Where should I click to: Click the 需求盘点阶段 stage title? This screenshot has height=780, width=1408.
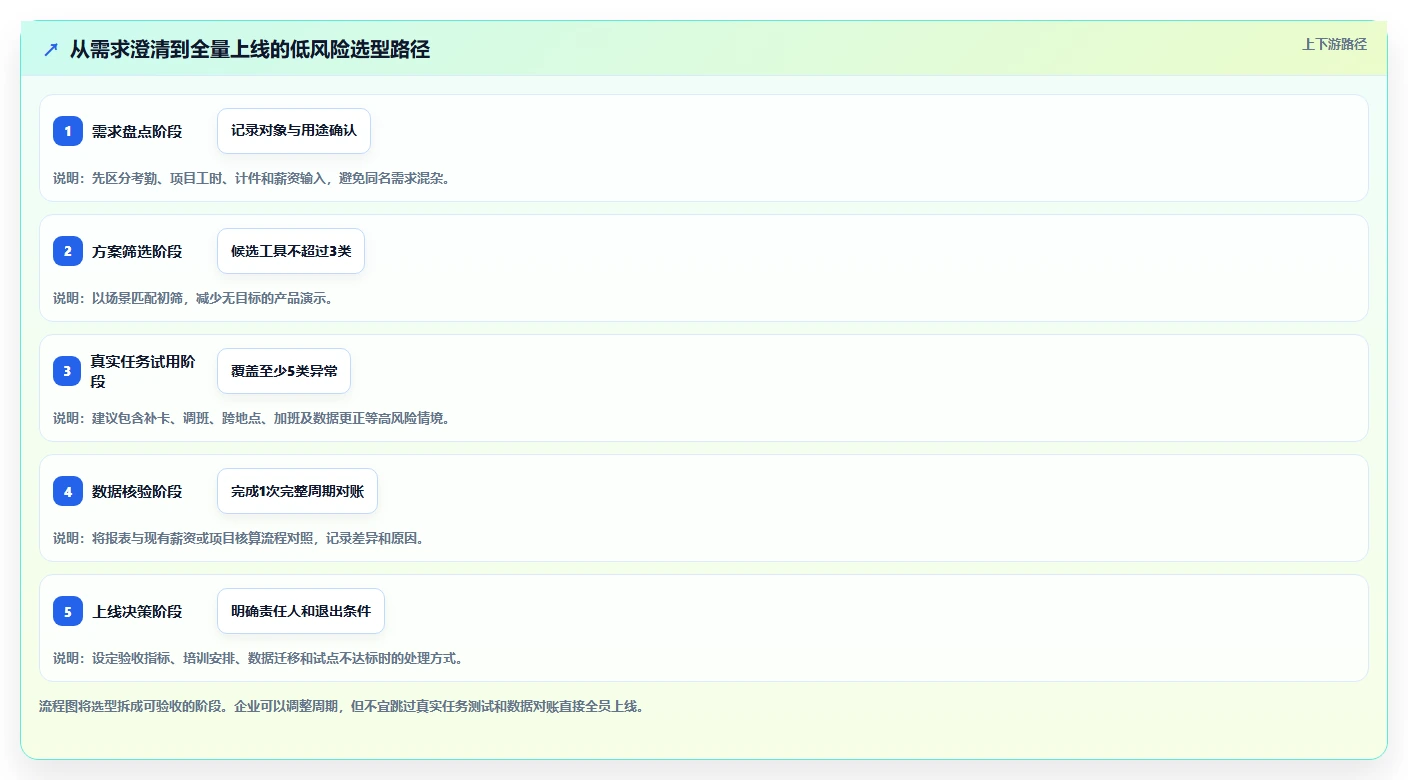tap(137, 131)
